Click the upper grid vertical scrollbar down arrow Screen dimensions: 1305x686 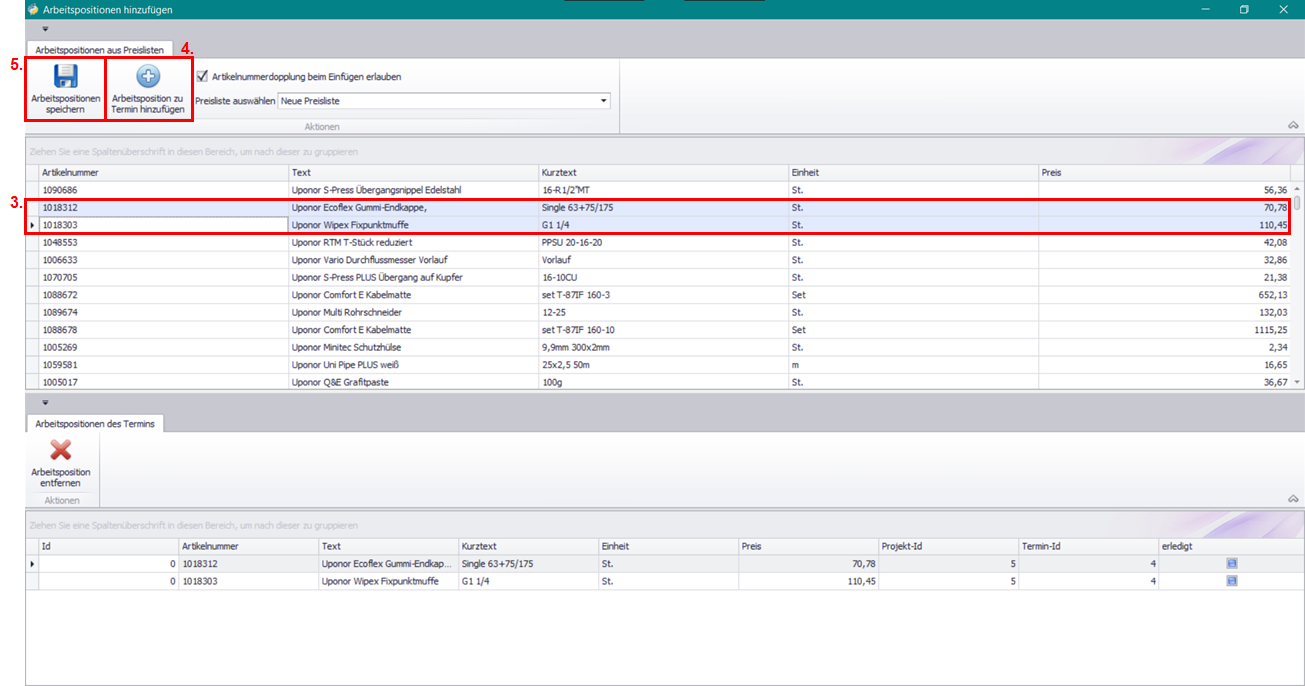[x=1298, y=382]
